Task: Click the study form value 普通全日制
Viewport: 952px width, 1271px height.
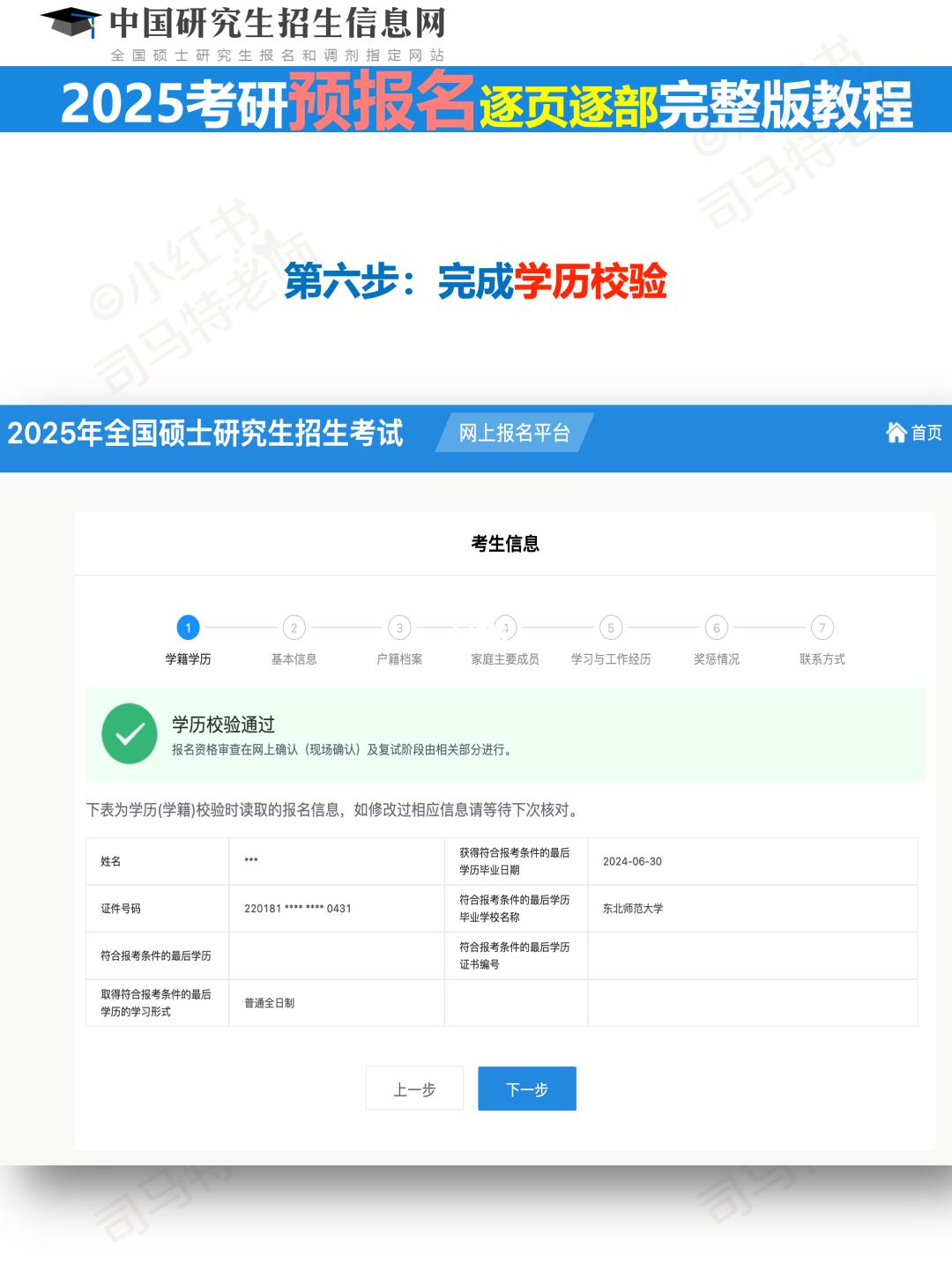Action: click(270, 1003)
